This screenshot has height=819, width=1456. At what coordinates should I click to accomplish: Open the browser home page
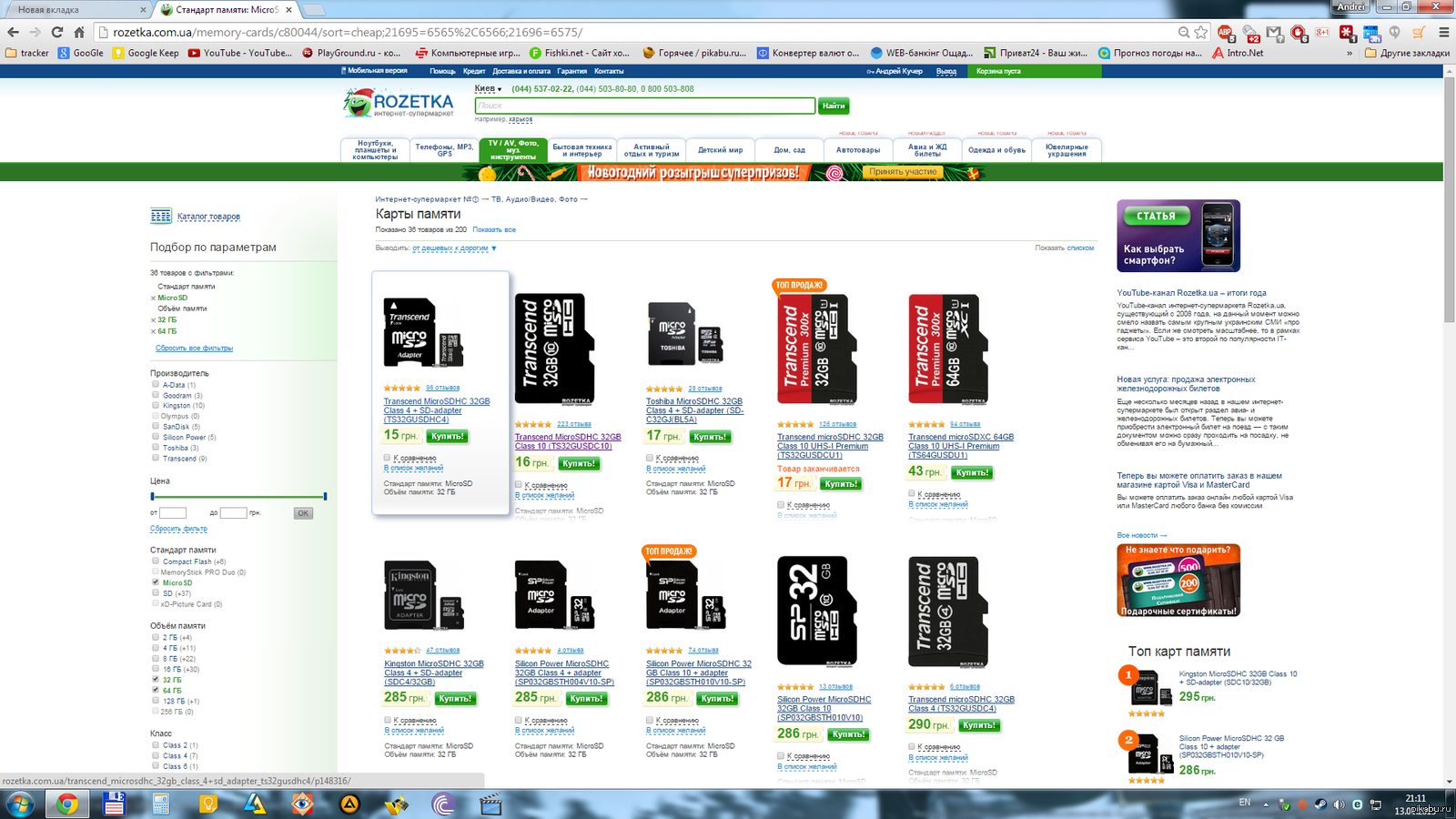point(79,32)
